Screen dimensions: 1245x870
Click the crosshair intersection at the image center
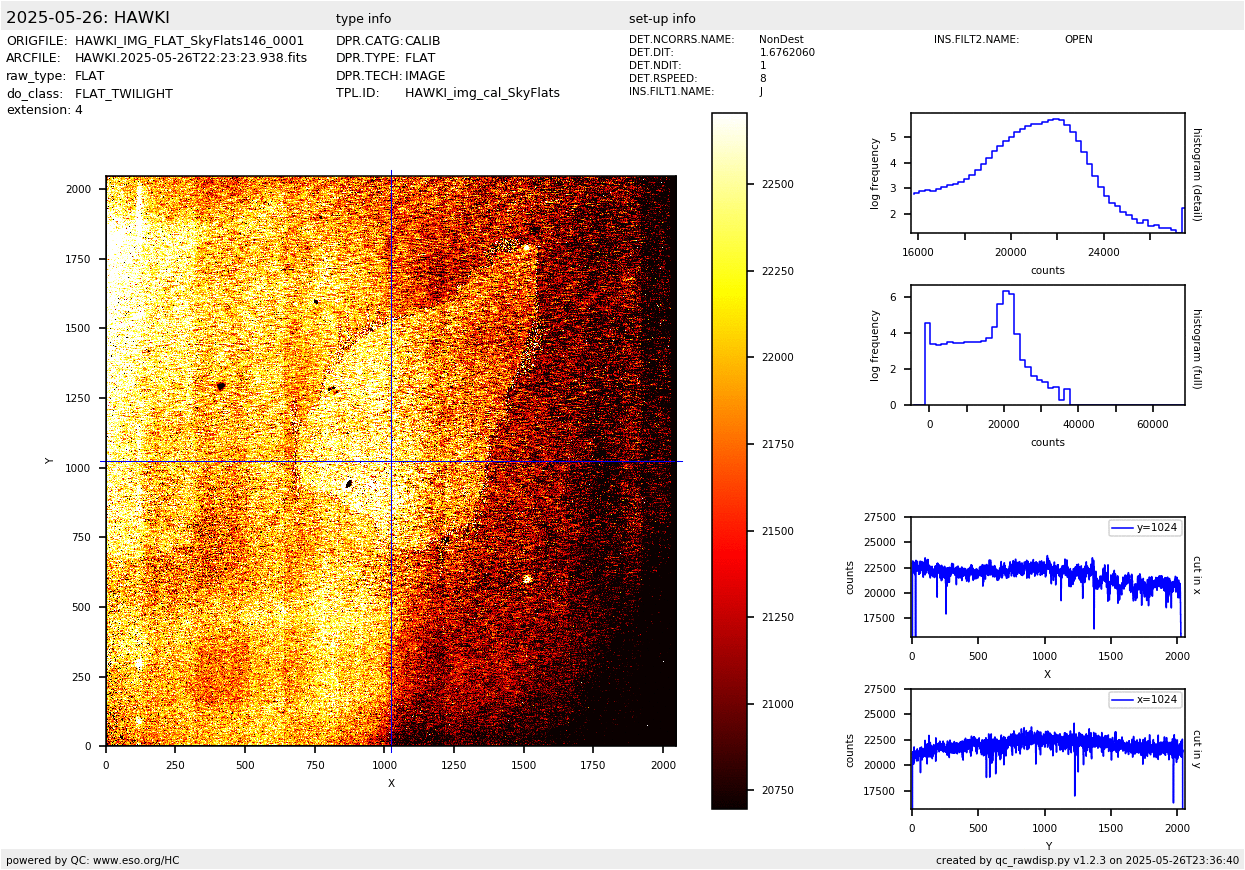pos(391,461)
